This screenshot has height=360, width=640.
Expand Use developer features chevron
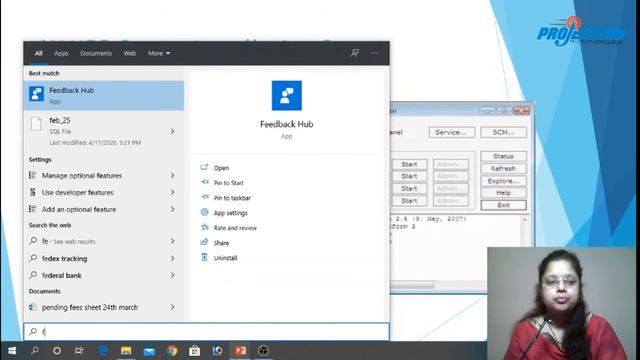click(173, 192)
